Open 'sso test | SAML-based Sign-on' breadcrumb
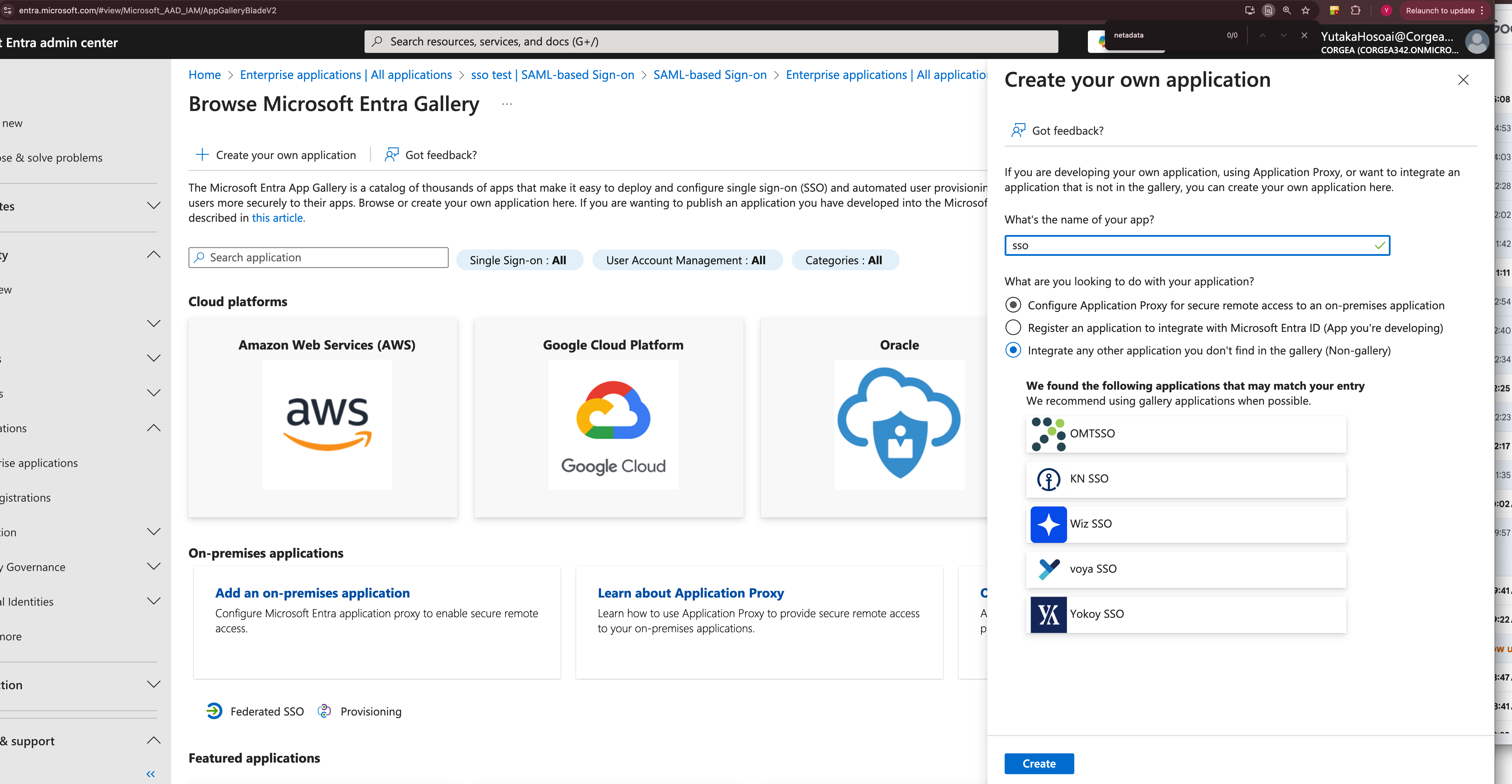Image resolution: width=1512 pixels, height=784 pixels. pos(552,75)
